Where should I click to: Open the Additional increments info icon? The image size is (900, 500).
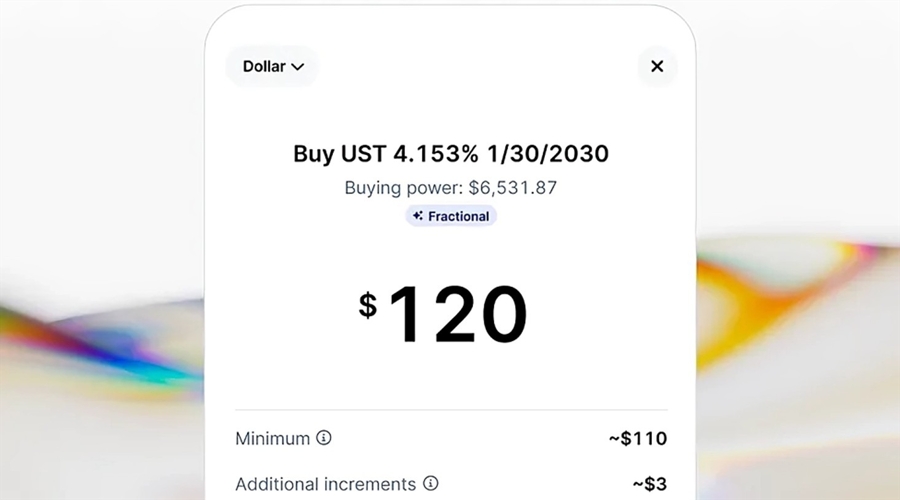pyautogui.click(x=431, y=484)
